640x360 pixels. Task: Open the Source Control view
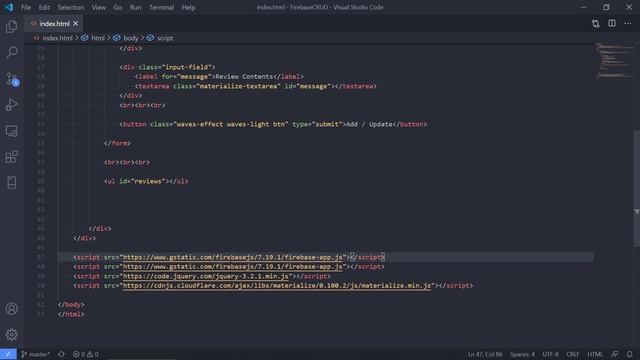pos(11,79)
